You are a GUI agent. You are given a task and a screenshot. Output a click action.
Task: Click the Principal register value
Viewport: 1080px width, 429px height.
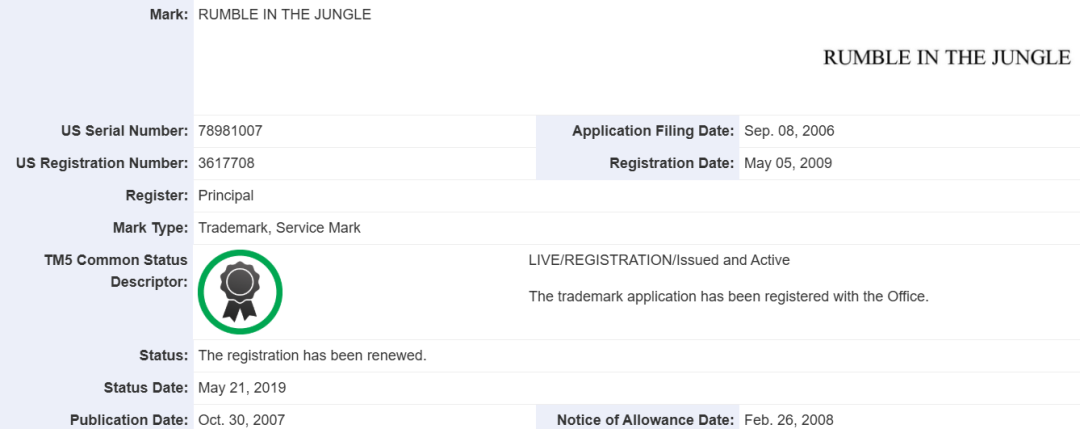click(226, 195)
